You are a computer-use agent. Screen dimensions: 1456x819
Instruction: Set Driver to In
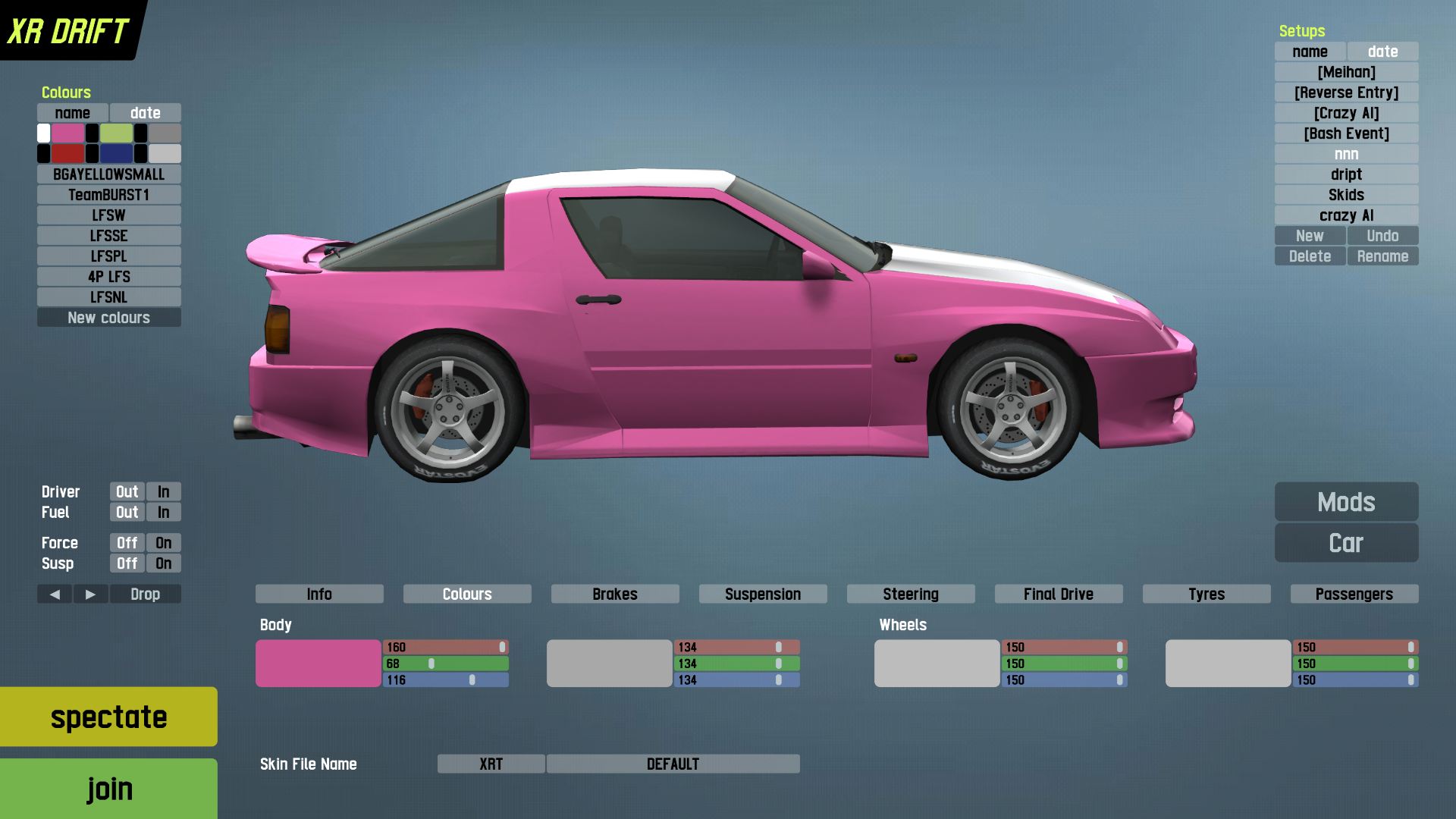(x=163, y=492)
